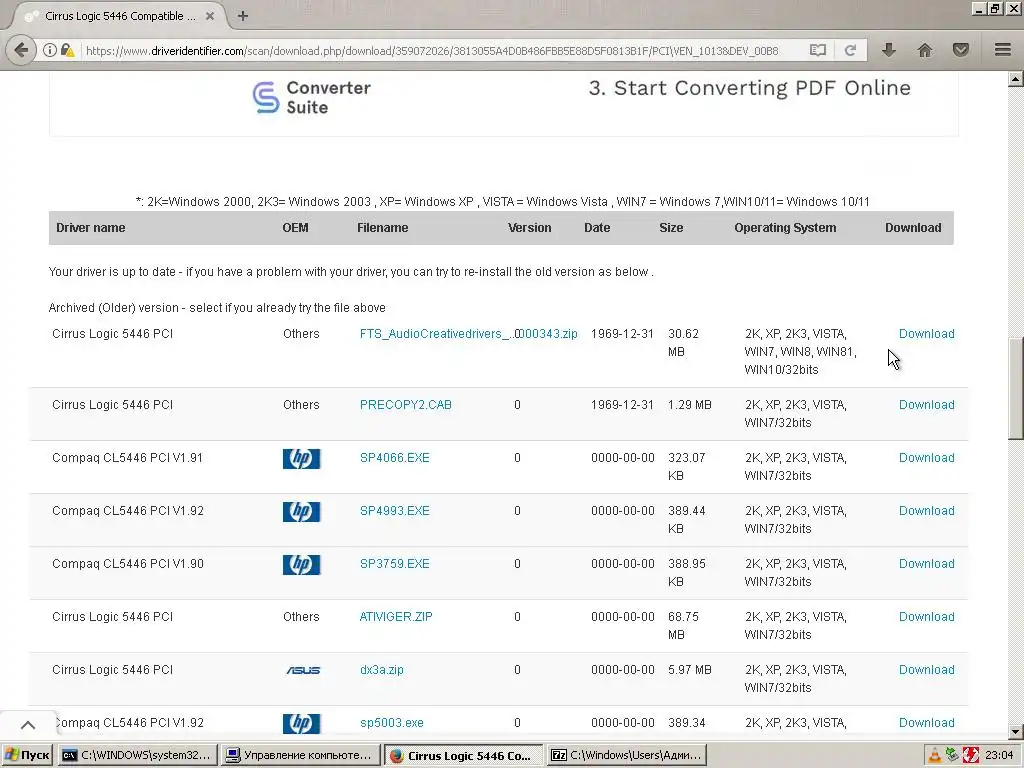This screenshot has width=1024, height=768.
Task: Toggle Reader View icon in address bar
Action: [818, 50]
